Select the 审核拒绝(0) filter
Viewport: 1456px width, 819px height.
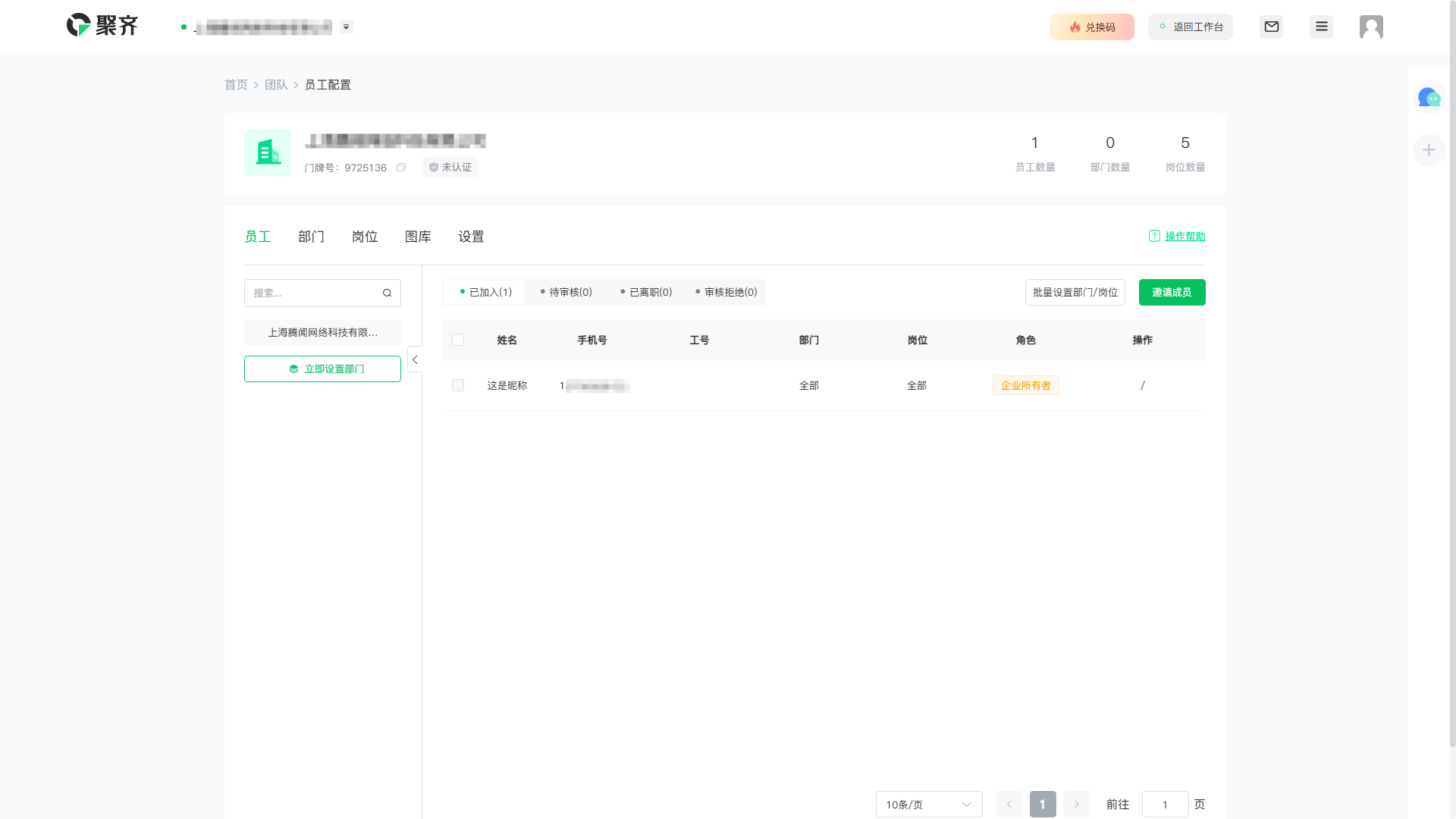[726, 293]
